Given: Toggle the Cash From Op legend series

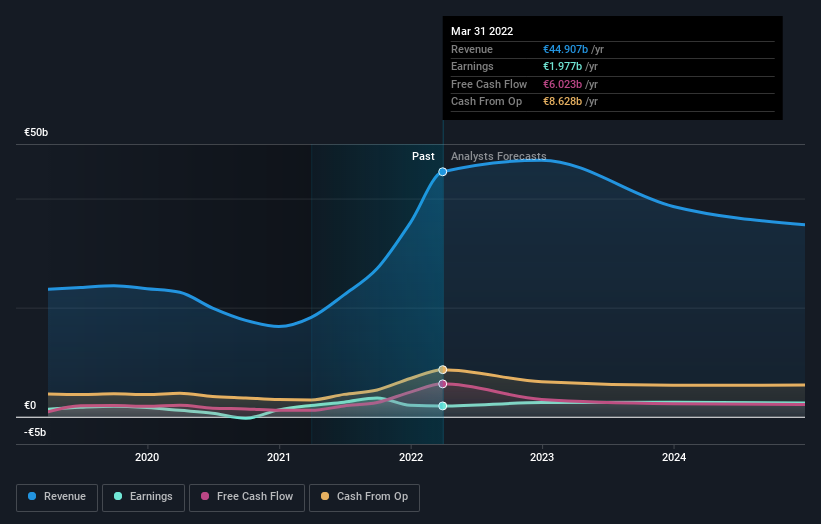Looking at the screenshot, I should coord(364,497).
